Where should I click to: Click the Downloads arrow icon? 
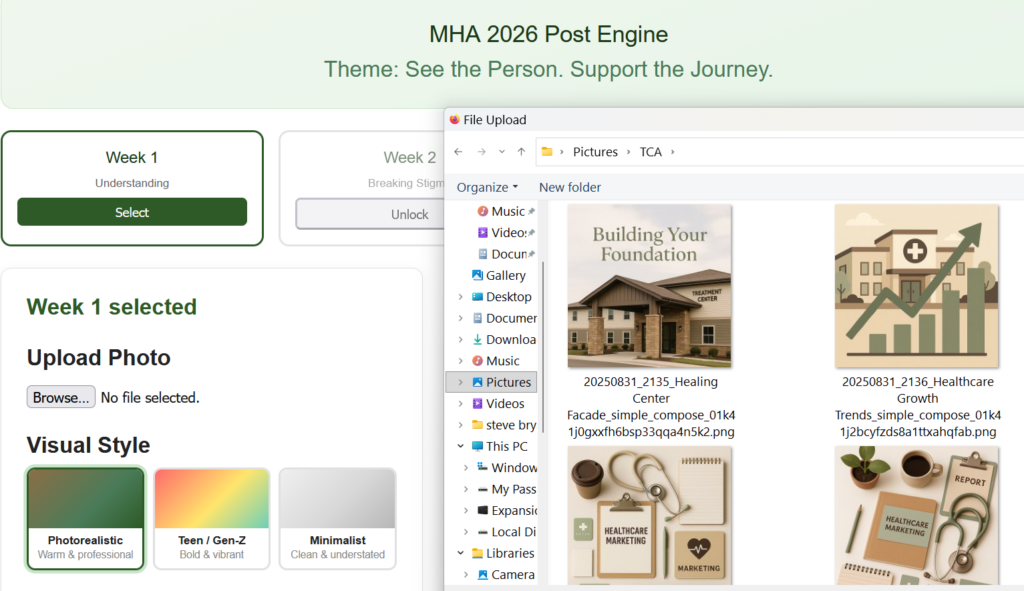[x=477, y=340]
